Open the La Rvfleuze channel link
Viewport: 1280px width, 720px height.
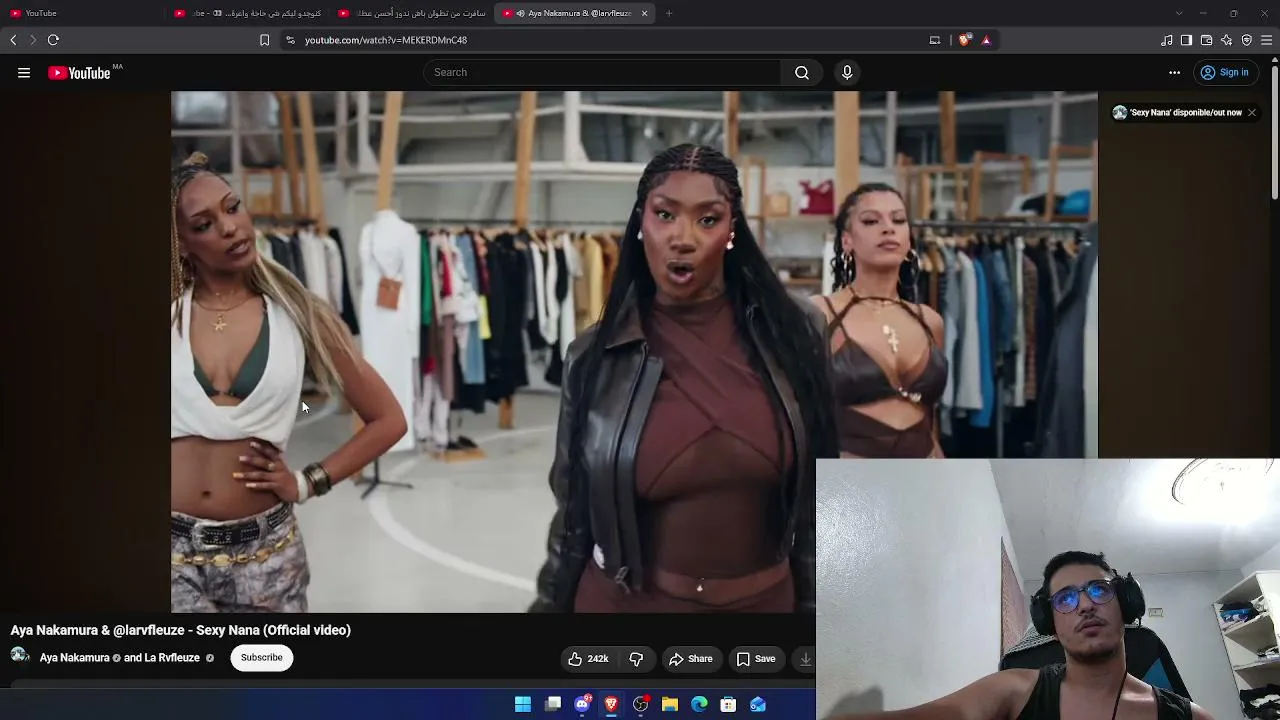[x=172, y=658]
